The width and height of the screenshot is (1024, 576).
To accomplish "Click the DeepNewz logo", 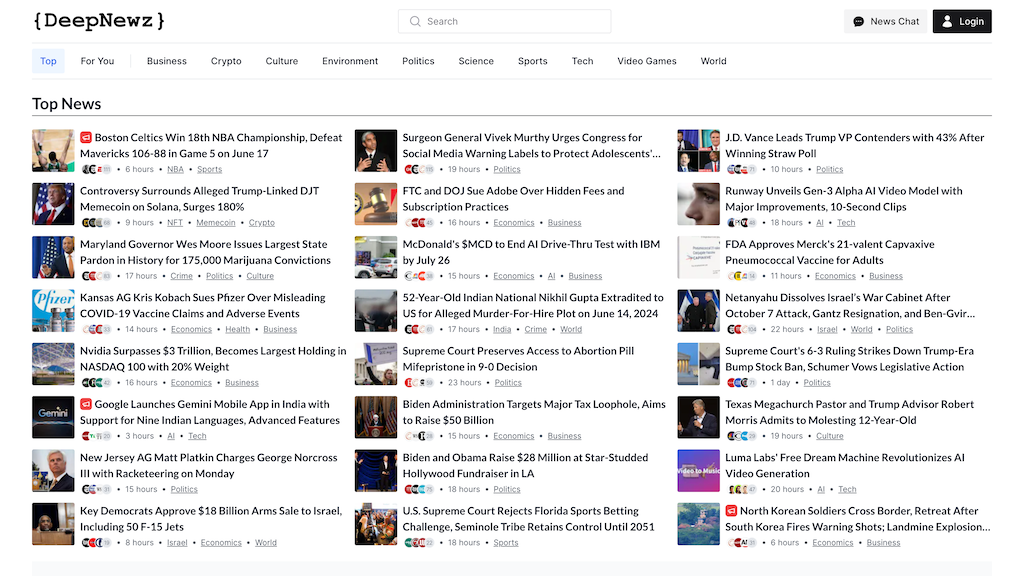I will (x=99, y=21).
